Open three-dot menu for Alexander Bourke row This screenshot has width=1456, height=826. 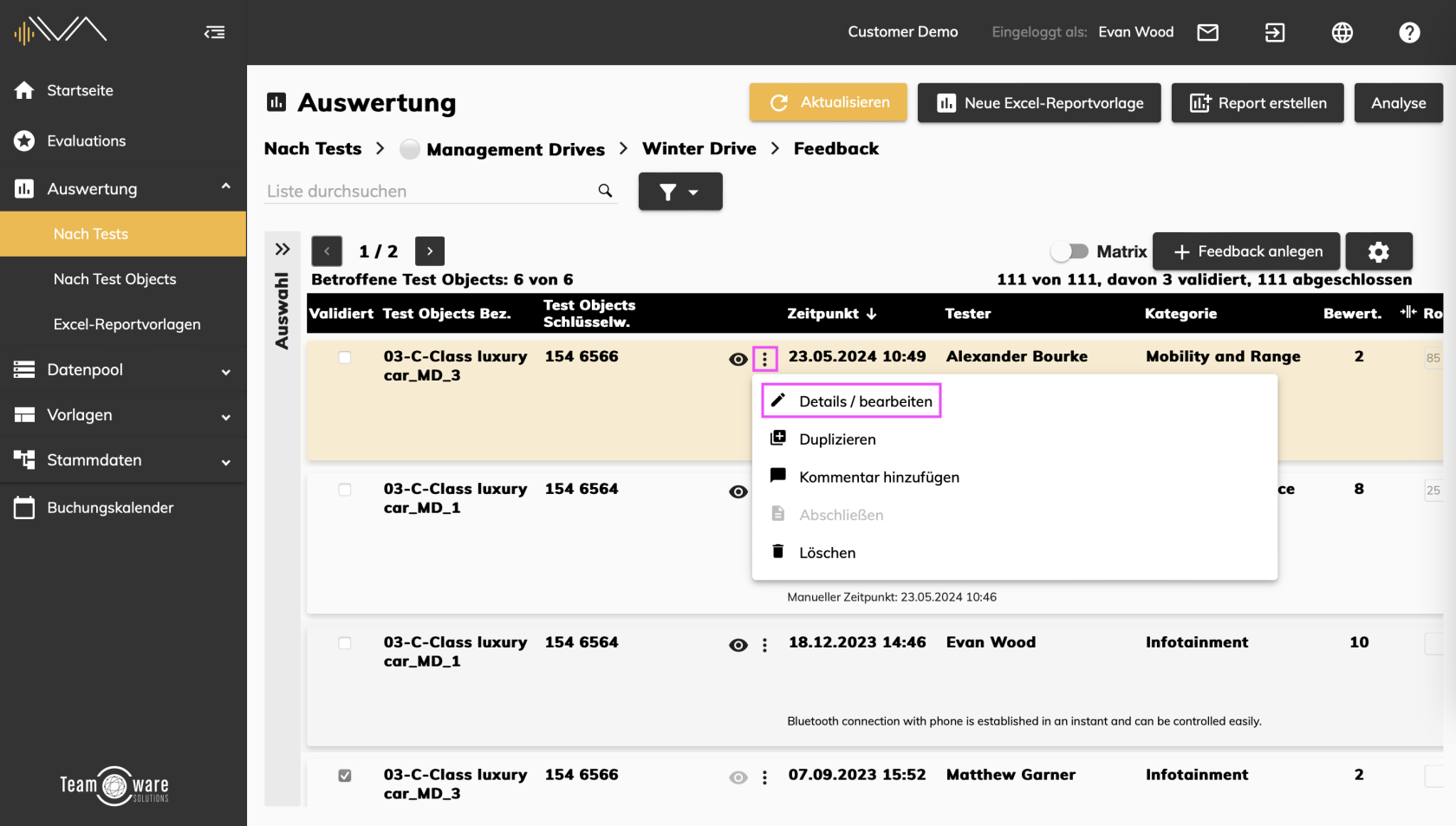tap(764, 359)
